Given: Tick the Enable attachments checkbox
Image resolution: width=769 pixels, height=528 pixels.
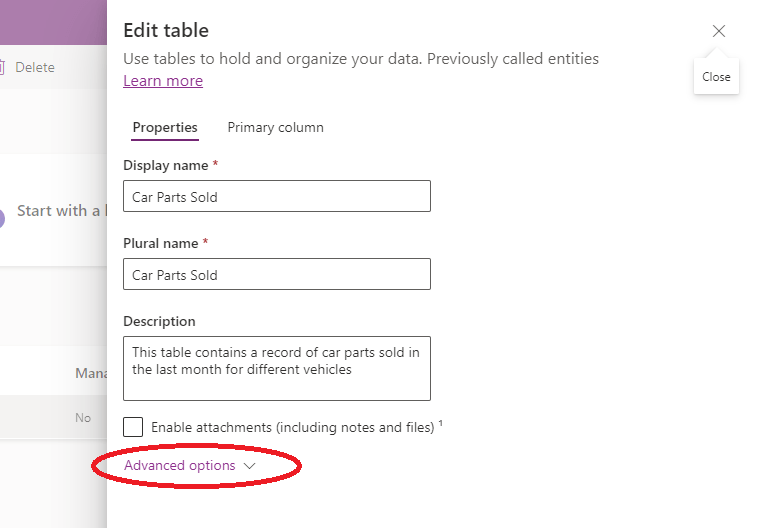Looking at the screenshot, I should (133, 427).
